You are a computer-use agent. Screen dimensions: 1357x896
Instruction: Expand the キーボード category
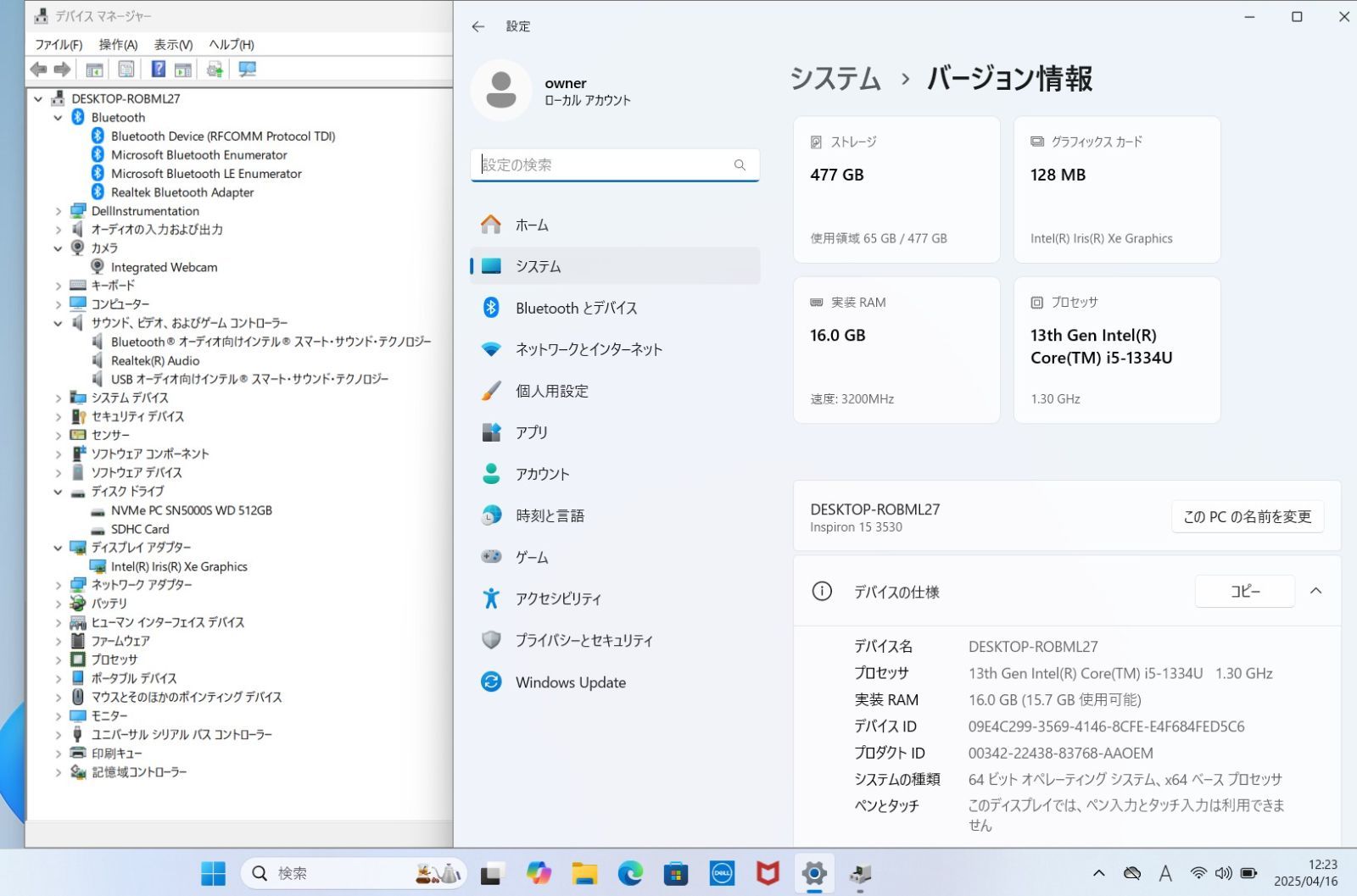click(x=58, y=286)
